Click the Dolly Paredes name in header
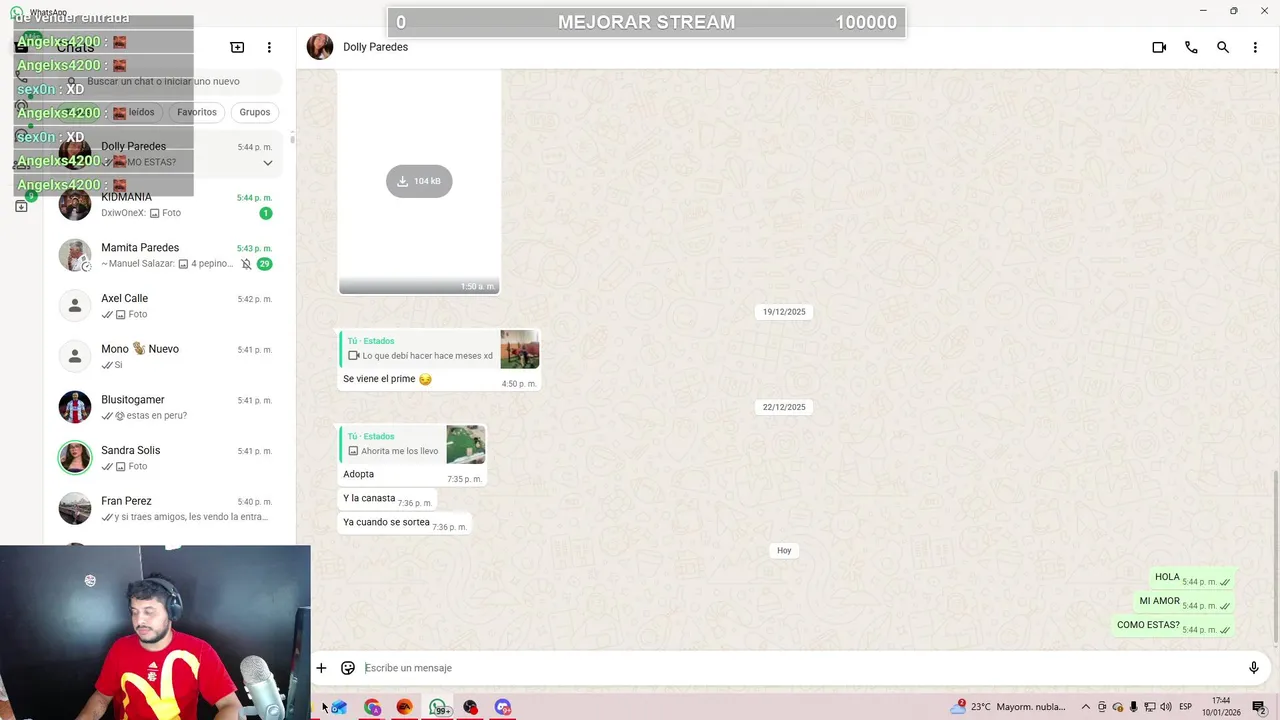 (375, 47)
